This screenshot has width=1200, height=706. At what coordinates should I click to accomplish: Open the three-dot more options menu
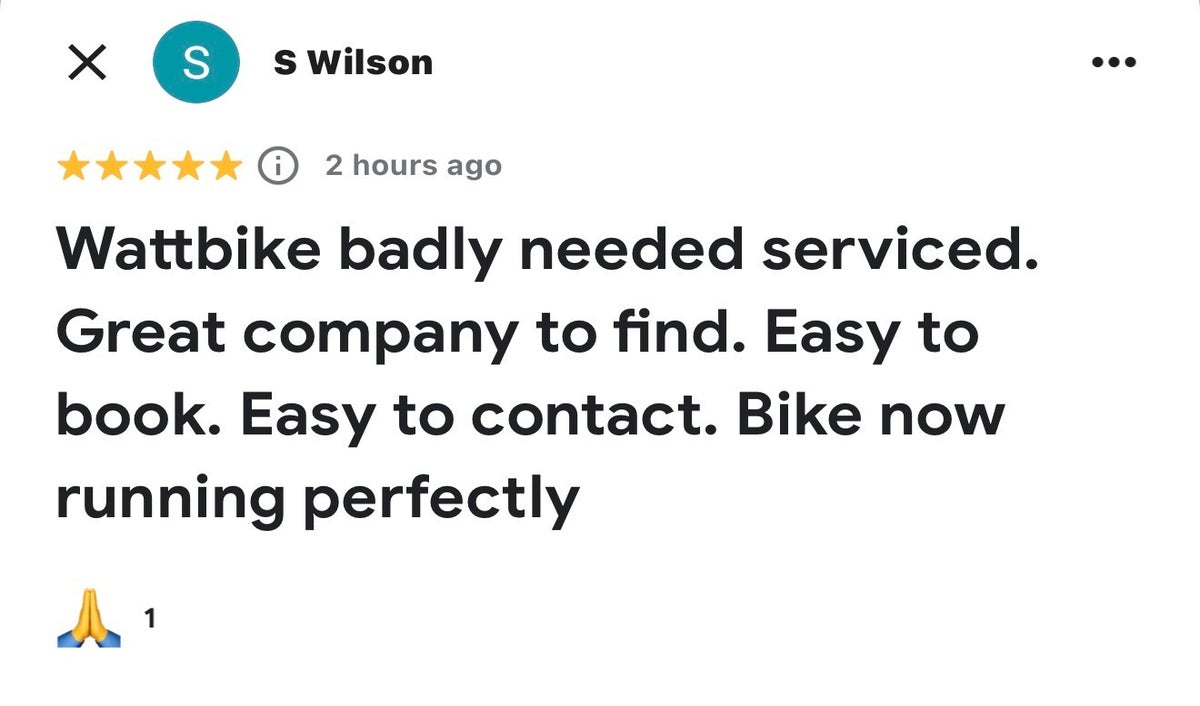tap(1113, 63)
